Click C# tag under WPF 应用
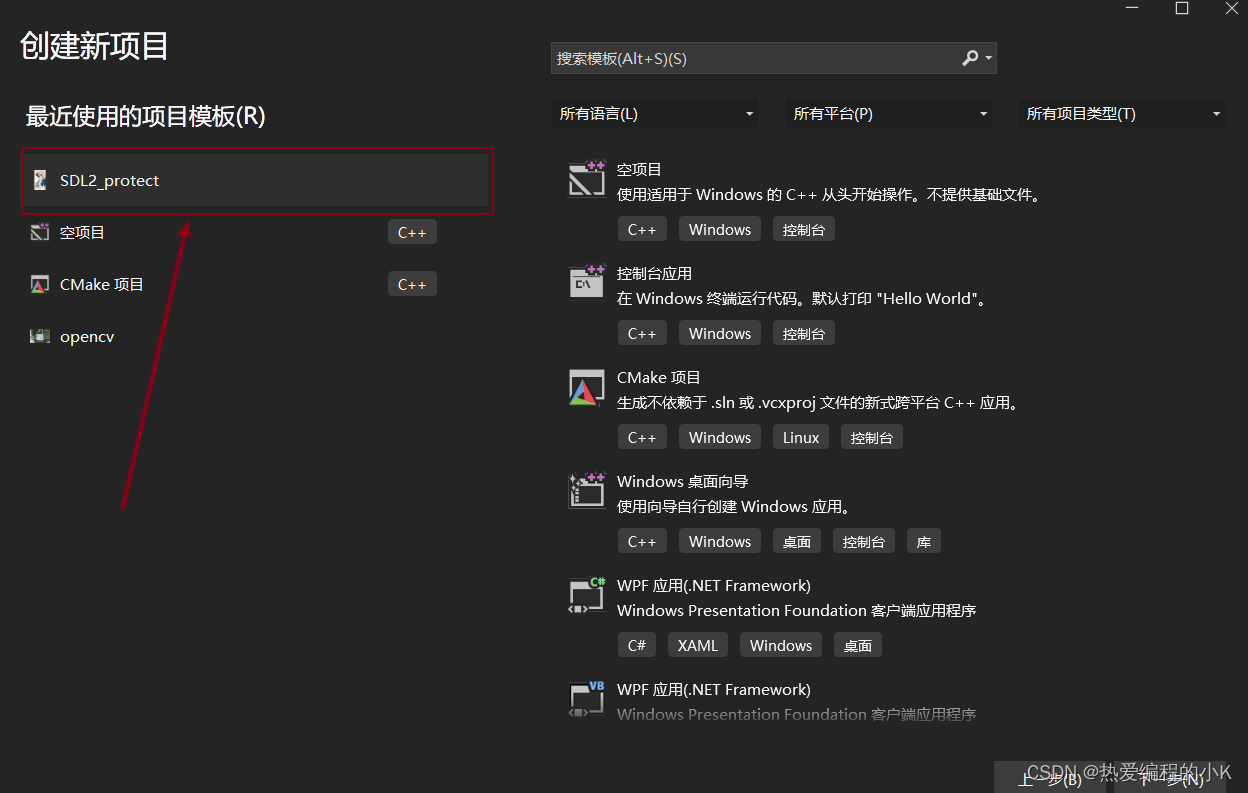The width and height of the screenshot is (1248, 793). [637, 645]
